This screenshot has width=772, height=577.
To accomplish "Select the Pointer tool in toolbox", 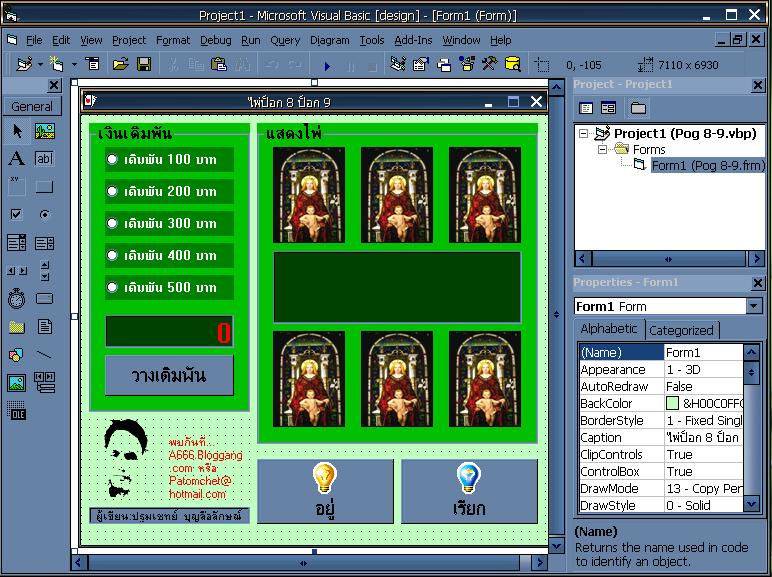I will [17, 131].
